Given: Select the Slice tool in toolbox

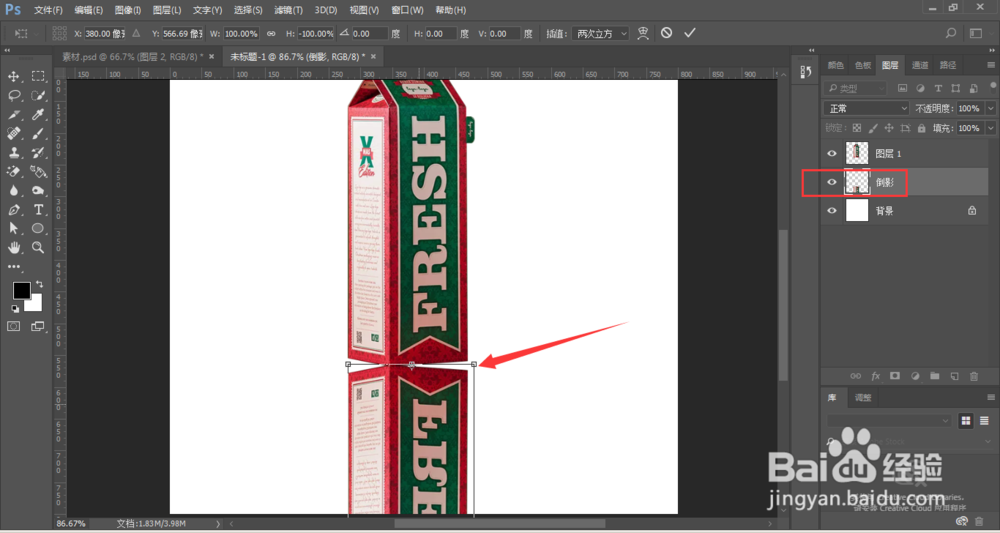Looking at the screenshot, I should [13, 115].
